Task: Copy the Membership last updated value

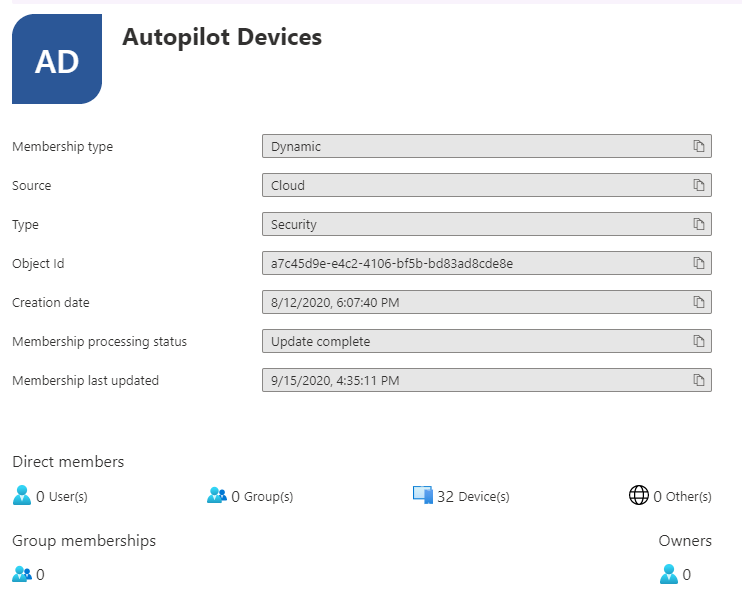Action: tap(698, 380)
